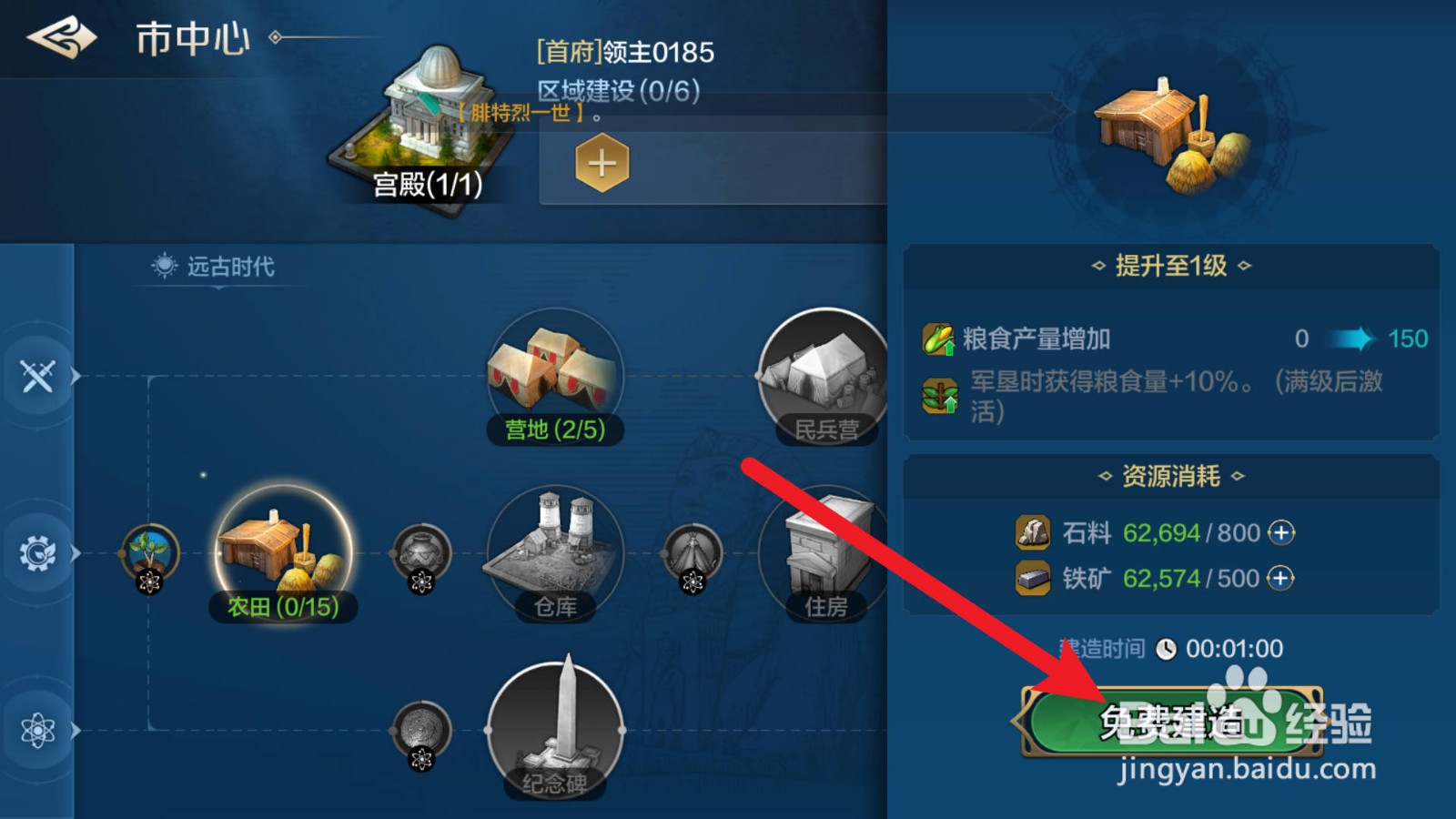The width and height of the screenshot is (1456, 819).
Task: Add more 石料 stone with the plus
Action: [x=1281, y=532]
